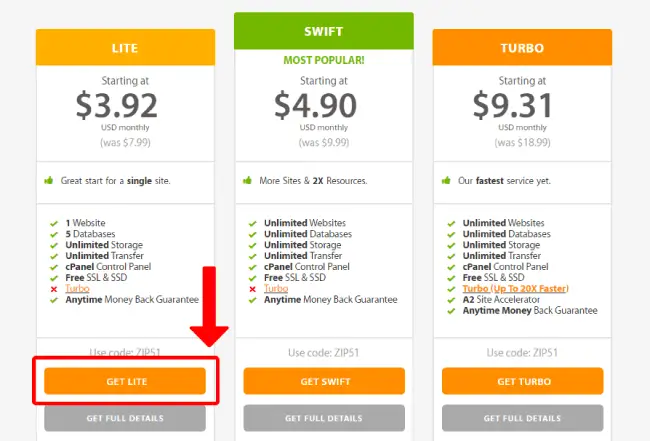This screenshot has width=650, height=441.
Task: Select the green SWIFT plan header
Action: (x=324, y=31)
